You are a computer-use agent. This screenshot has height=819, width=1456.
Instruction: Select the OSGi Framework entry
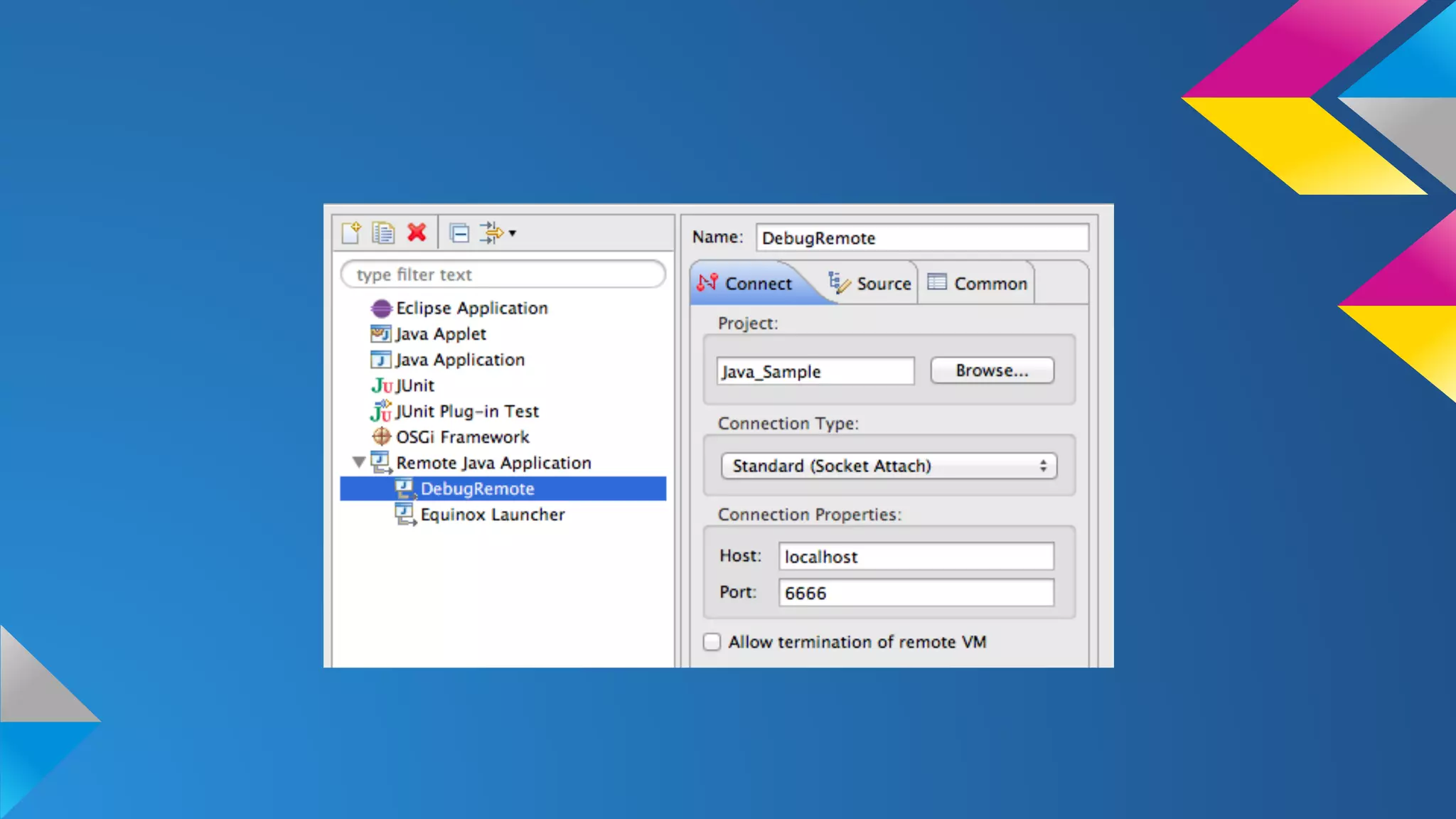tap(462, 437)
